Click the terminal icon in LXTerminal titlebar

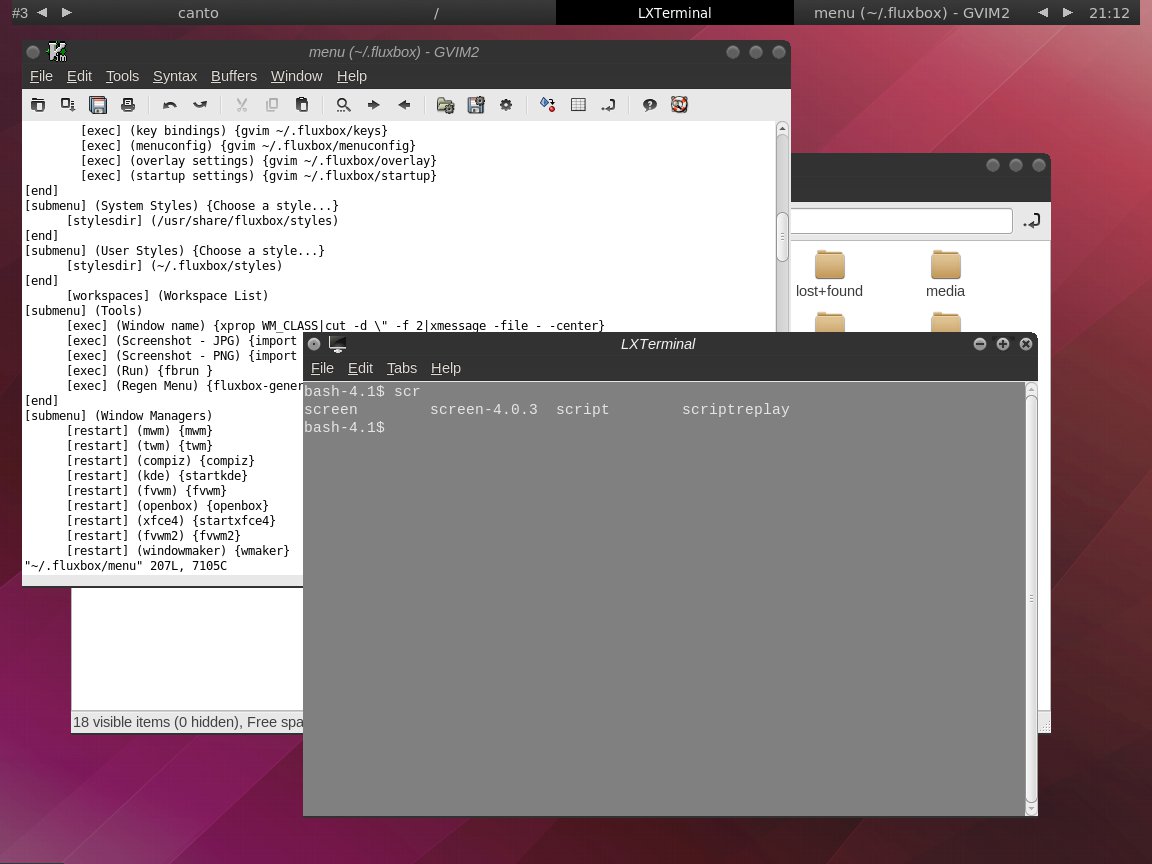337,344
